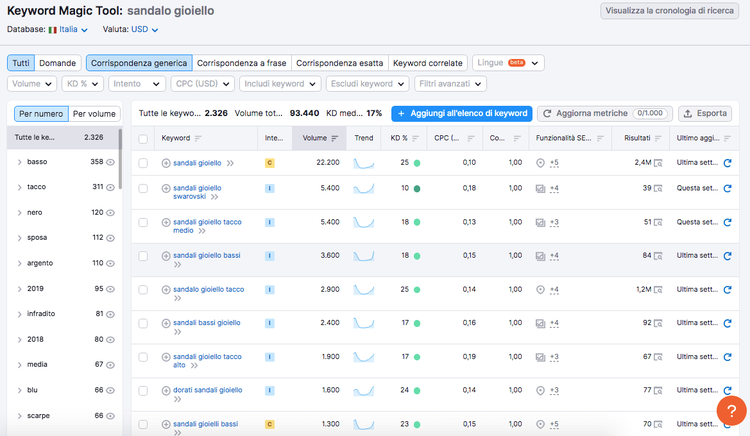This screenshot has height=436, width=750.
Task: Show SERP features icon for sandali gioiello
Action: [x=540, y=163]
